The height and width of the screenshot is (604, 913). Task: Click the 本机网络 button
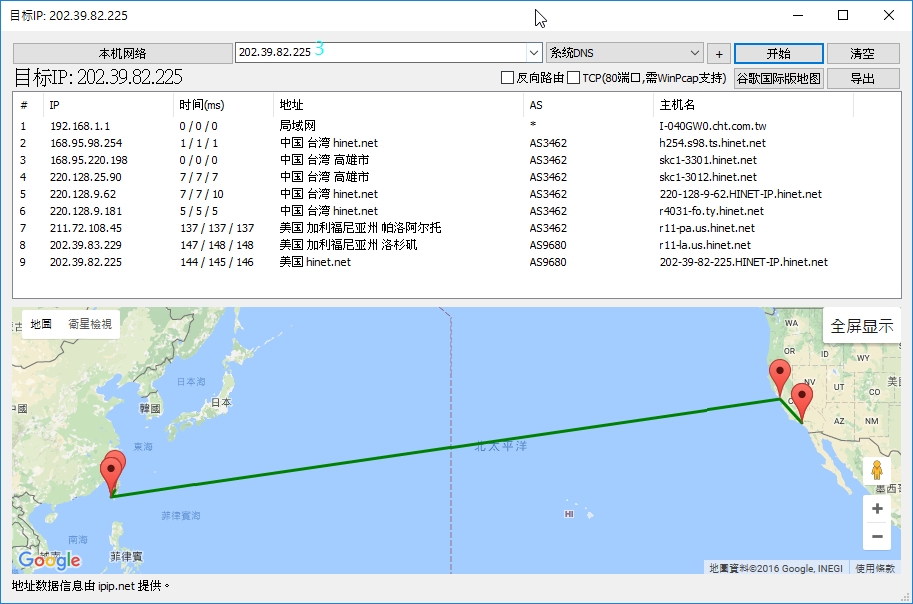(x=122, y=53)
